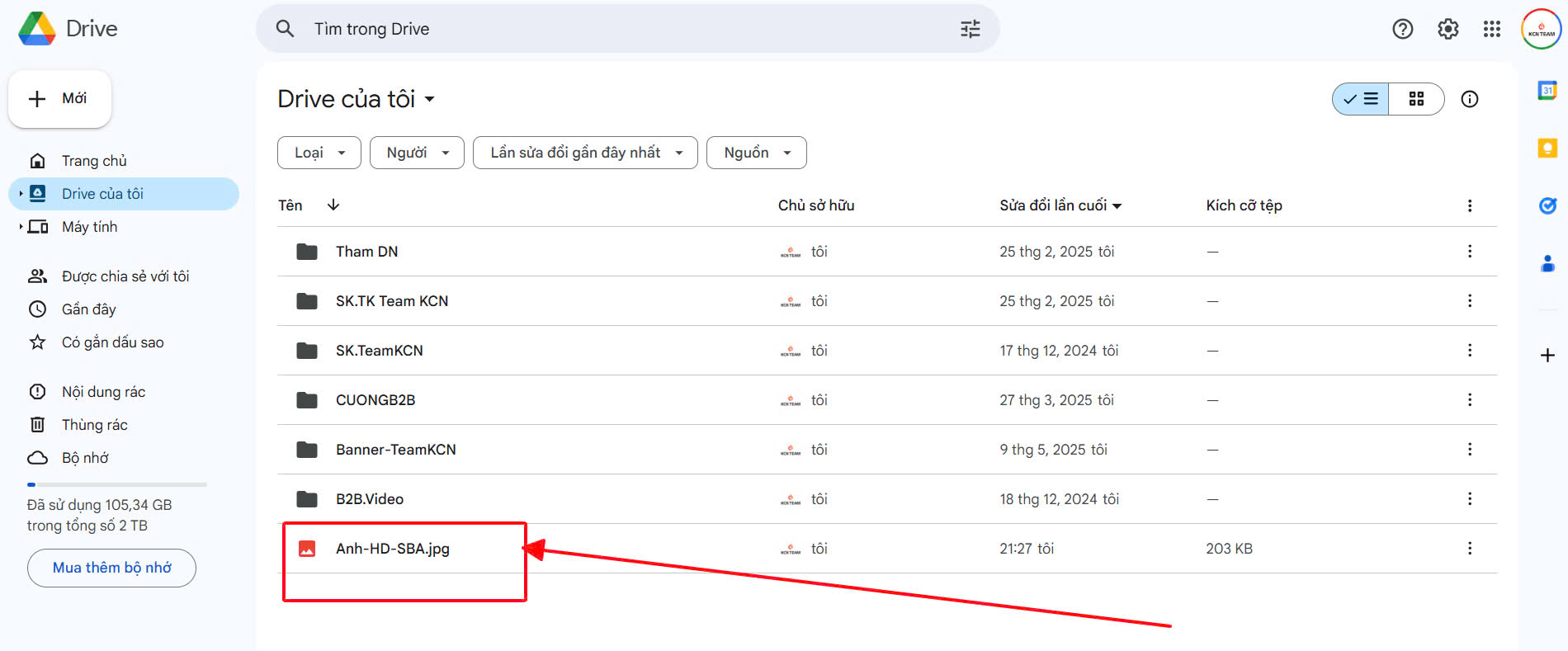1568x651 pixels.
Task: Open the Google apps grid icon
Action: point(1491,29)
